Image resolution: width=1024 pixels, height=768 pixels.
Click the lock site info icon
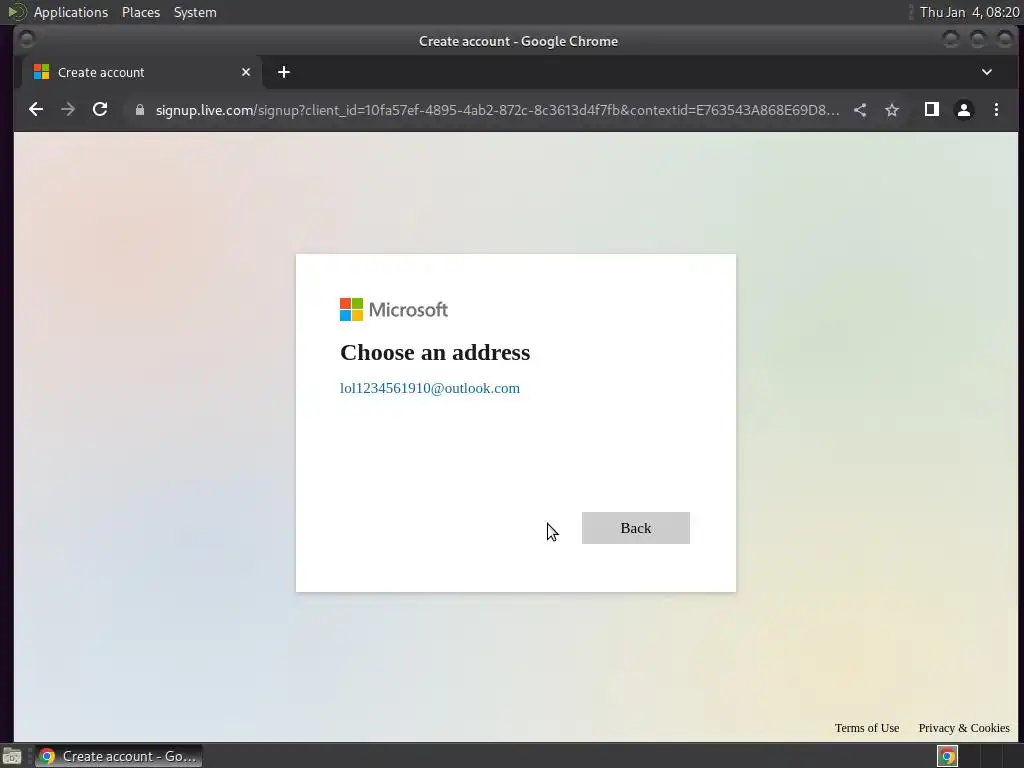(x=139, y=110)
